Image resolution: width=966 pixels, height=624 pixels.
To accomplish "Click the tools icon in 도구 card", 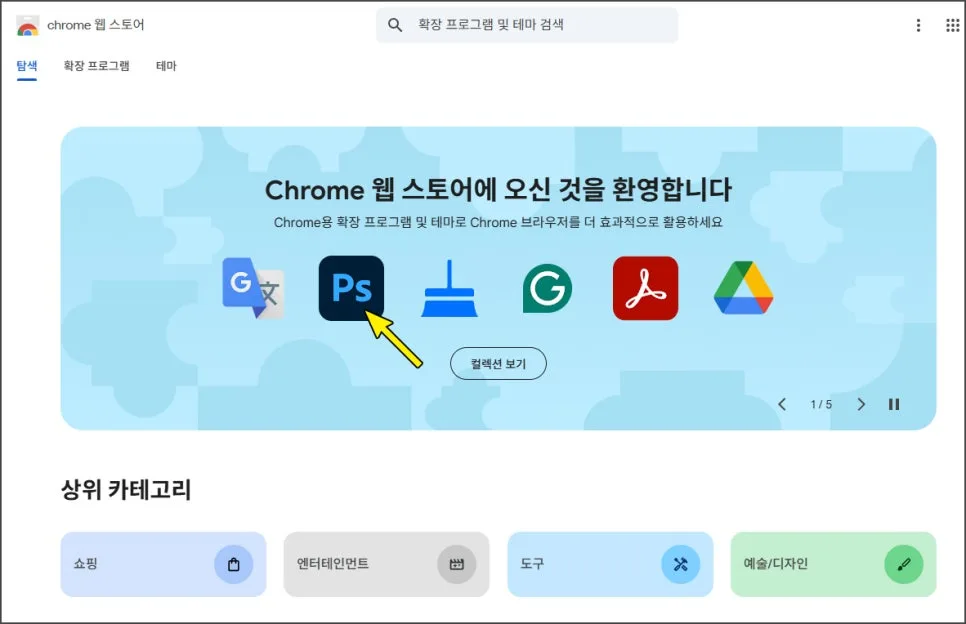I will tap(680, 564).
